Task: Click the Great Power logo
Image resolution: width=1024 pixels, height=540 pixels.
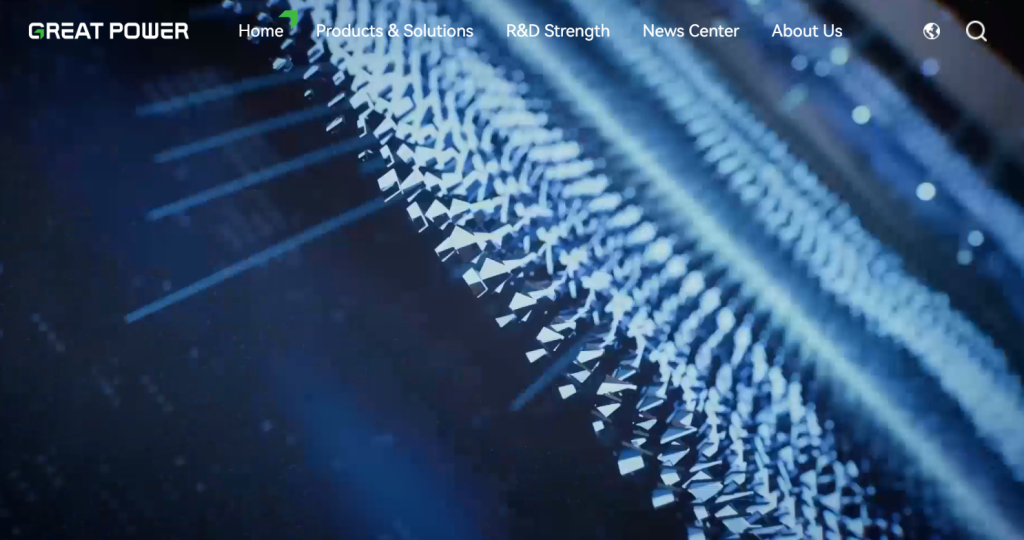Action: coord(108,31)
